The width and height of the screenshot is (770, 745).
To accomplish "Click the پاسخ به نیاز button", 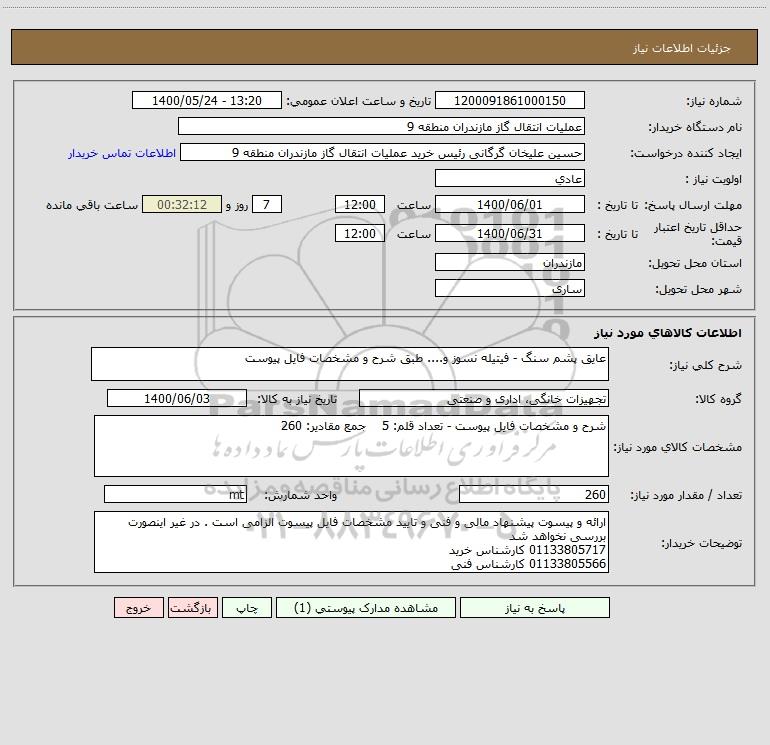I will coord(535,607).
